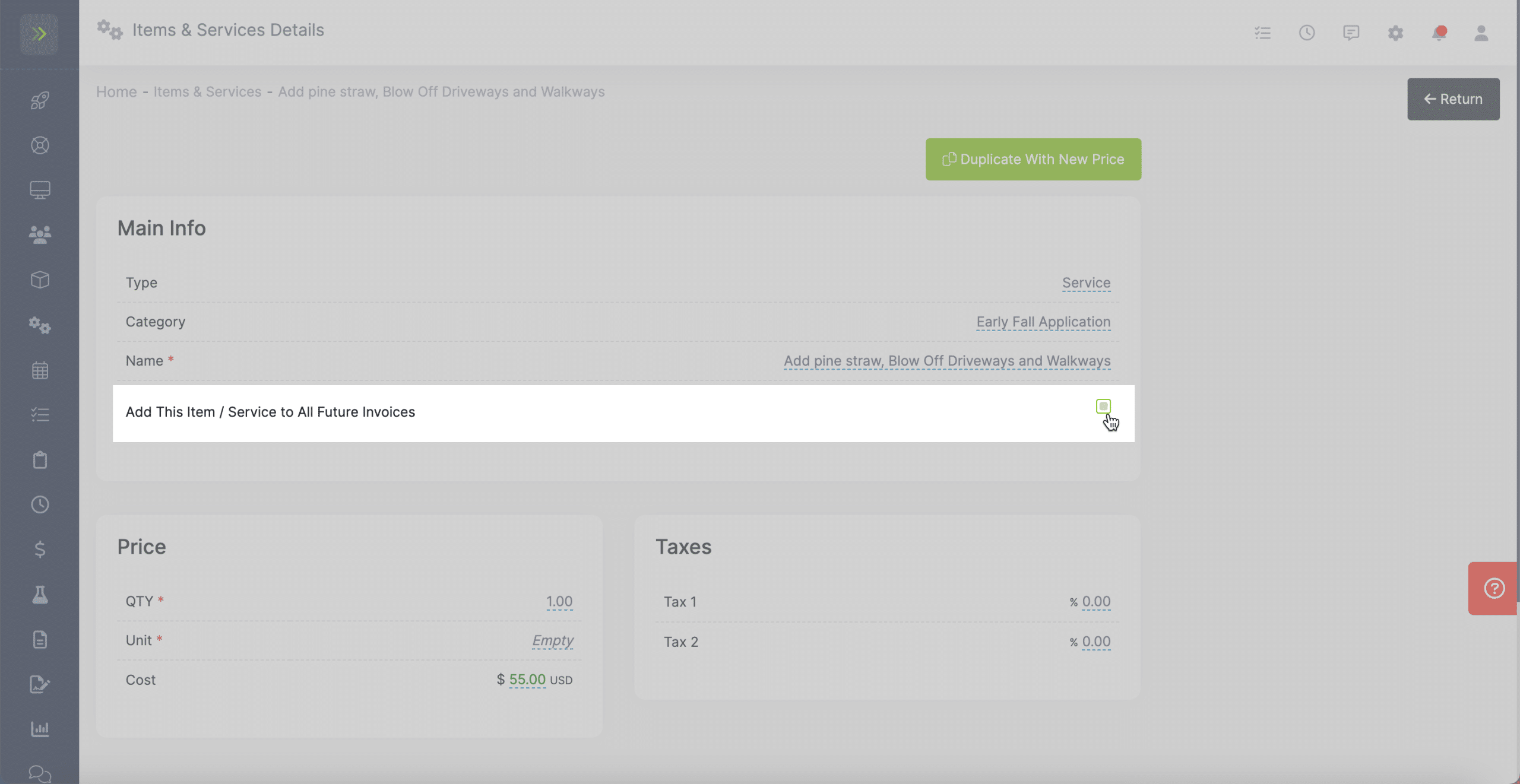This screenshot has height=784, width=1520.
Task: Open the box/cube icon in sidebar
Action: [x=40, y=280]
